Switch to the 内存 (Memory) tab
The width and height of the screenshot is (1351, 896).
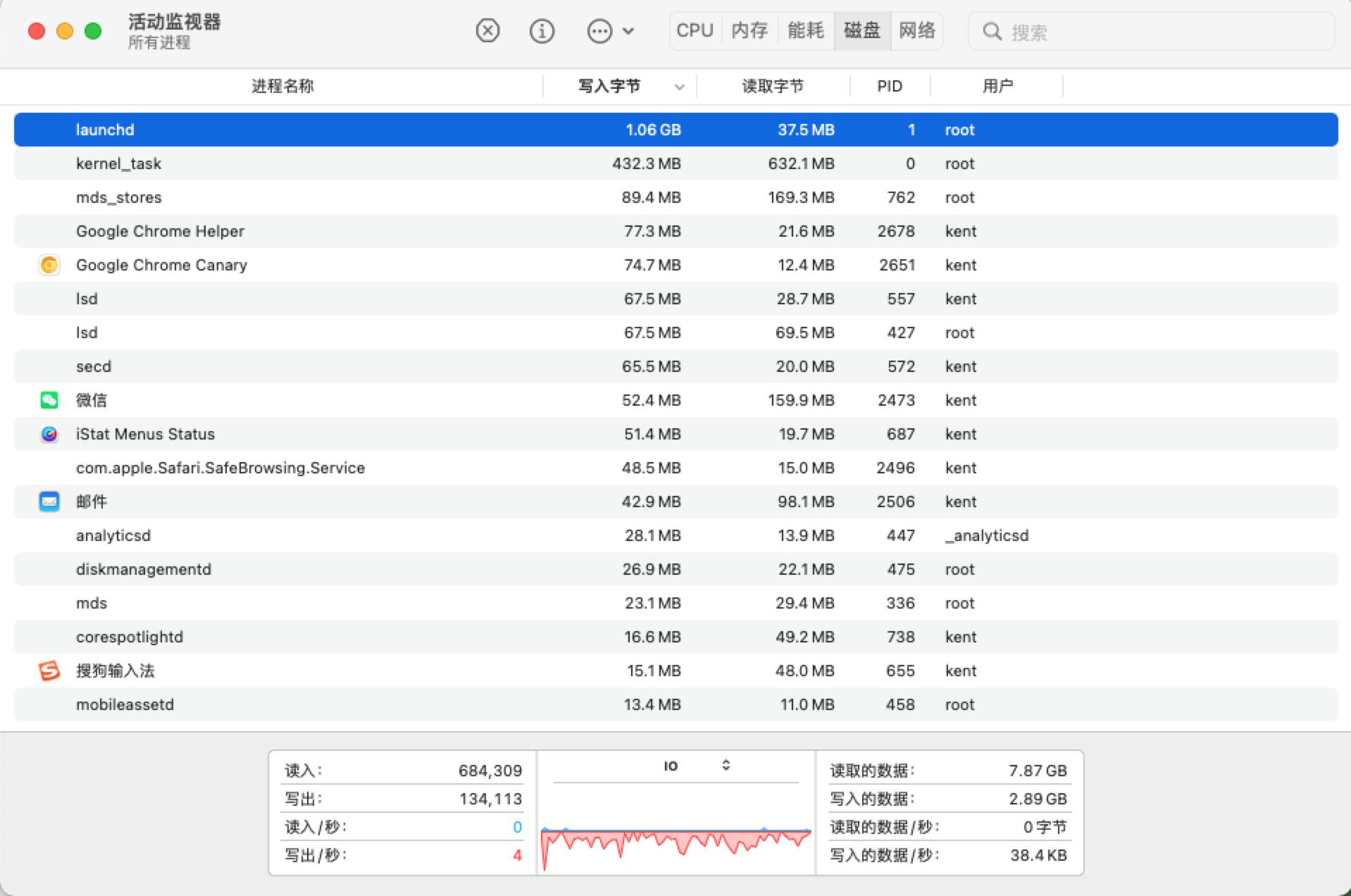coord(749,30)
